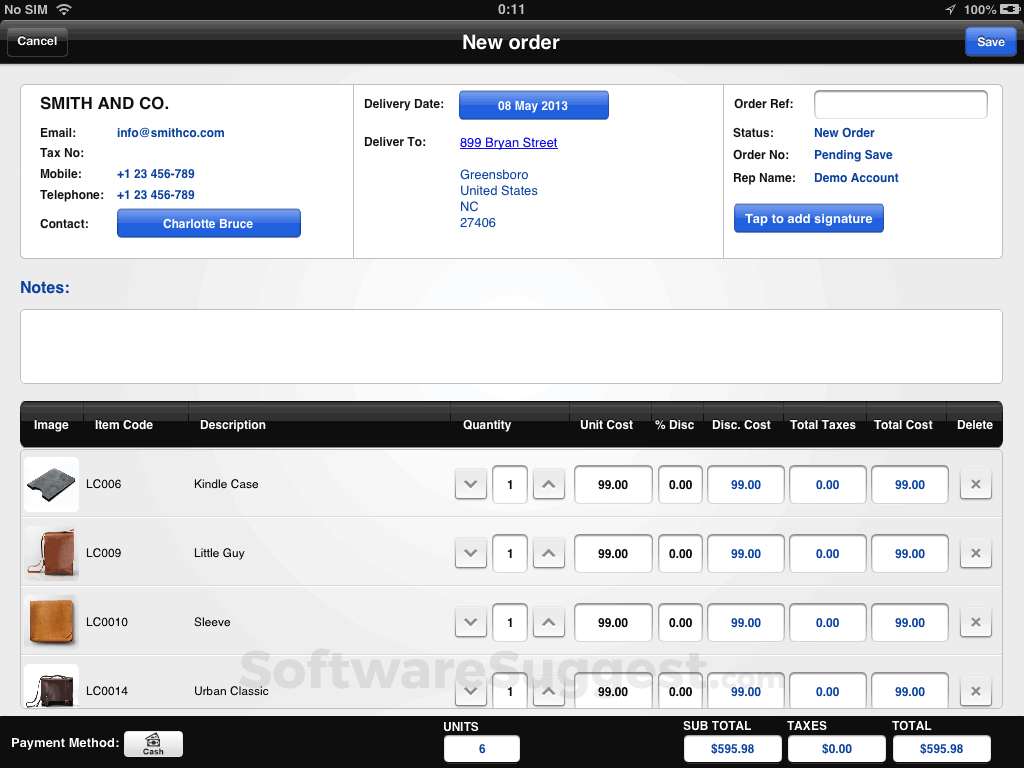Open the delivery date picker
The image size is (1024, 768).
[x=533, y=104]
